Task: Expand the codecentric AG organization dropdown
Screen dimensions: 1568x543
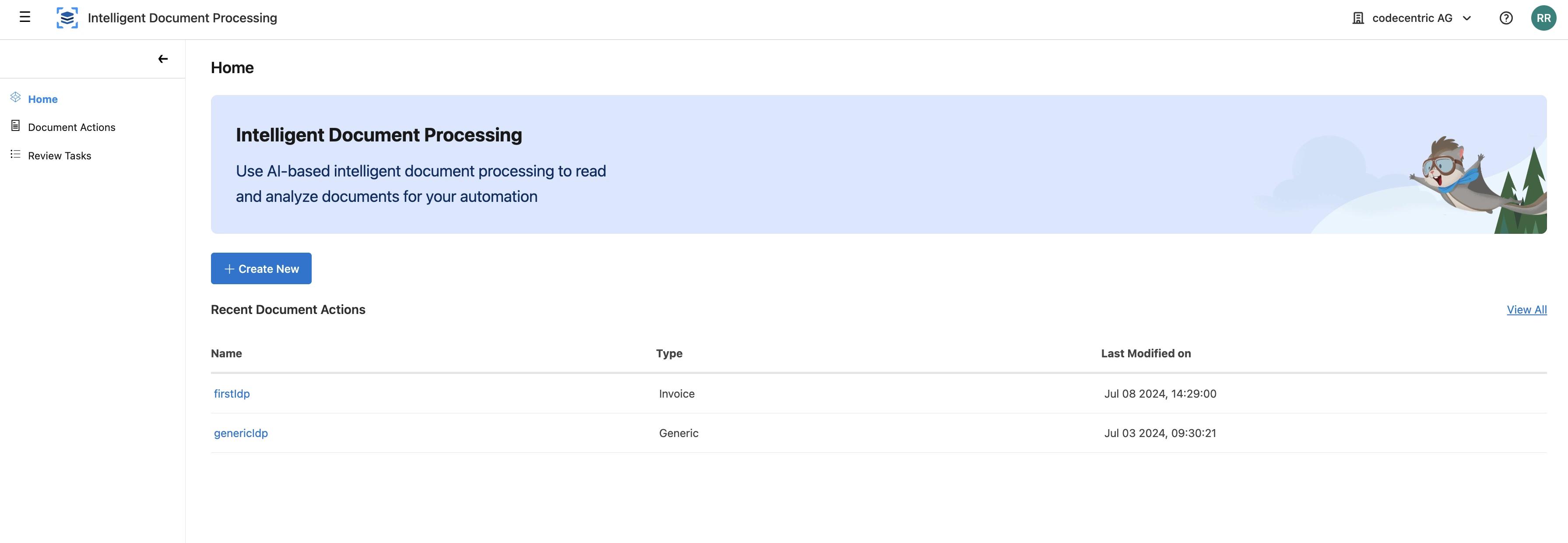Action: 1412,18
